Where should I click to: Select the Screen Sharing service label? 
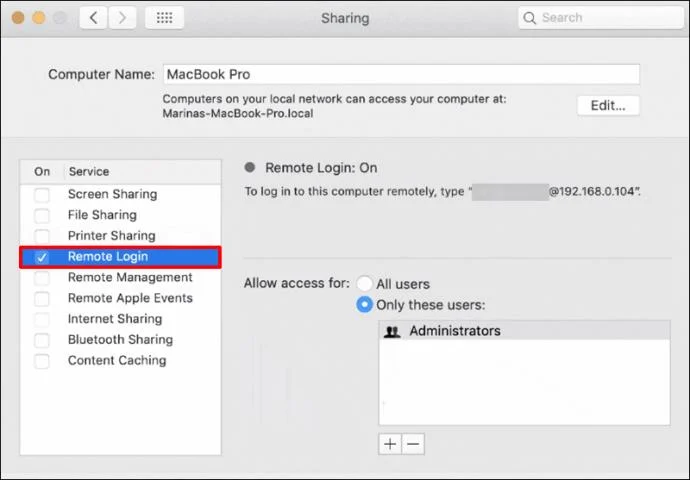pos(112,194)
